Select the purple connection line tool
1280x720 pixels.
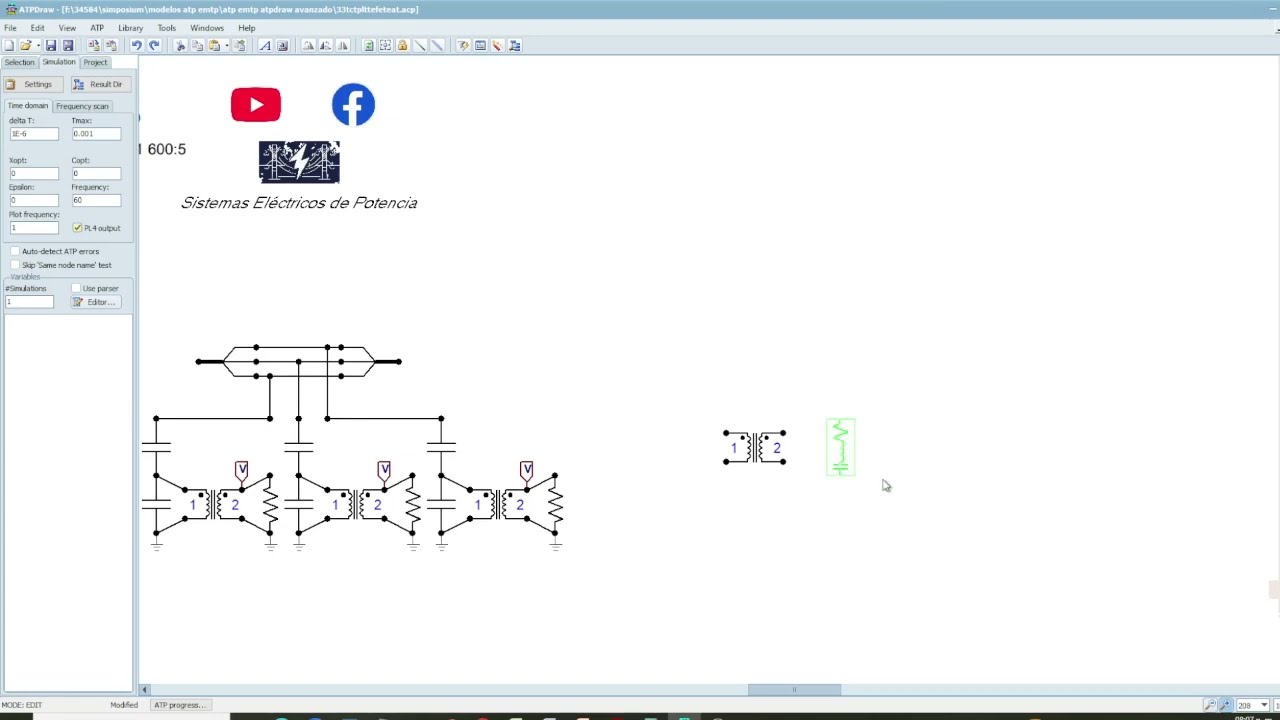coord(437,45)
